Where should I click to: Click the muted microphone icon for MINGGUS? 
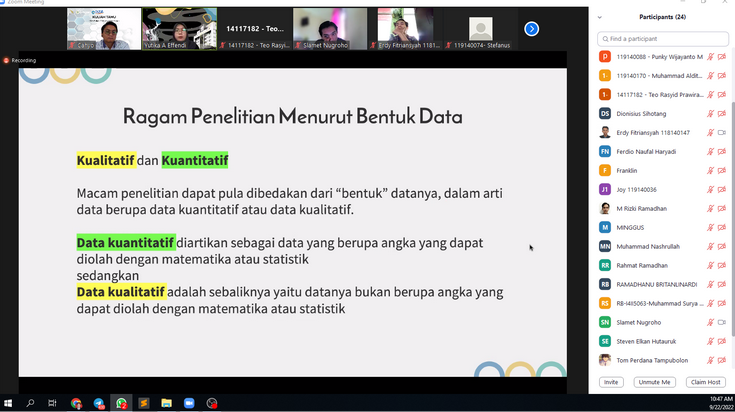tap(710, 227)
